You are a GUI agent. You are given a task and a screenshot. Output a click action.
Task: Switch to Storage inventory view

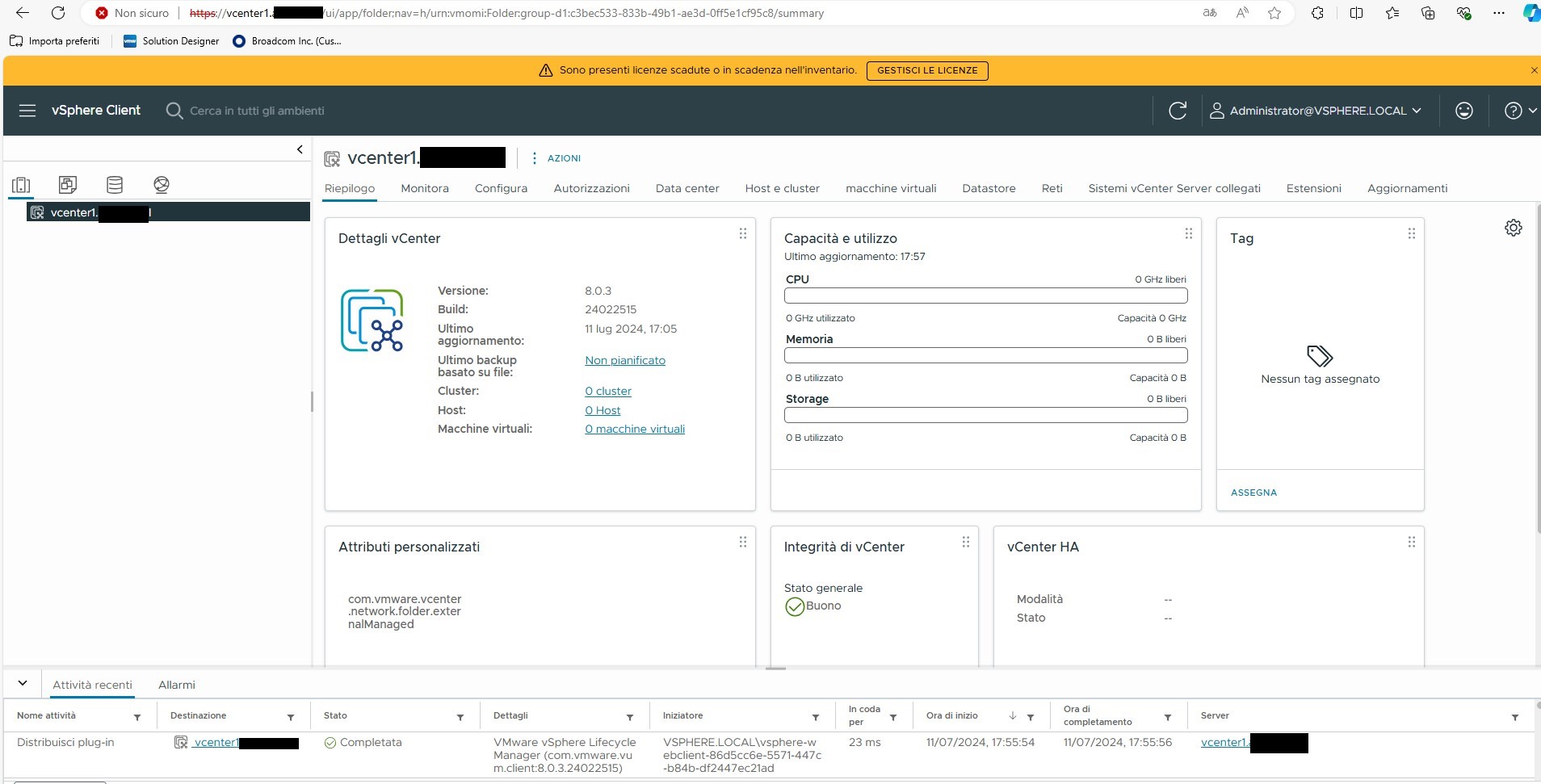click(x=115, y=185)
